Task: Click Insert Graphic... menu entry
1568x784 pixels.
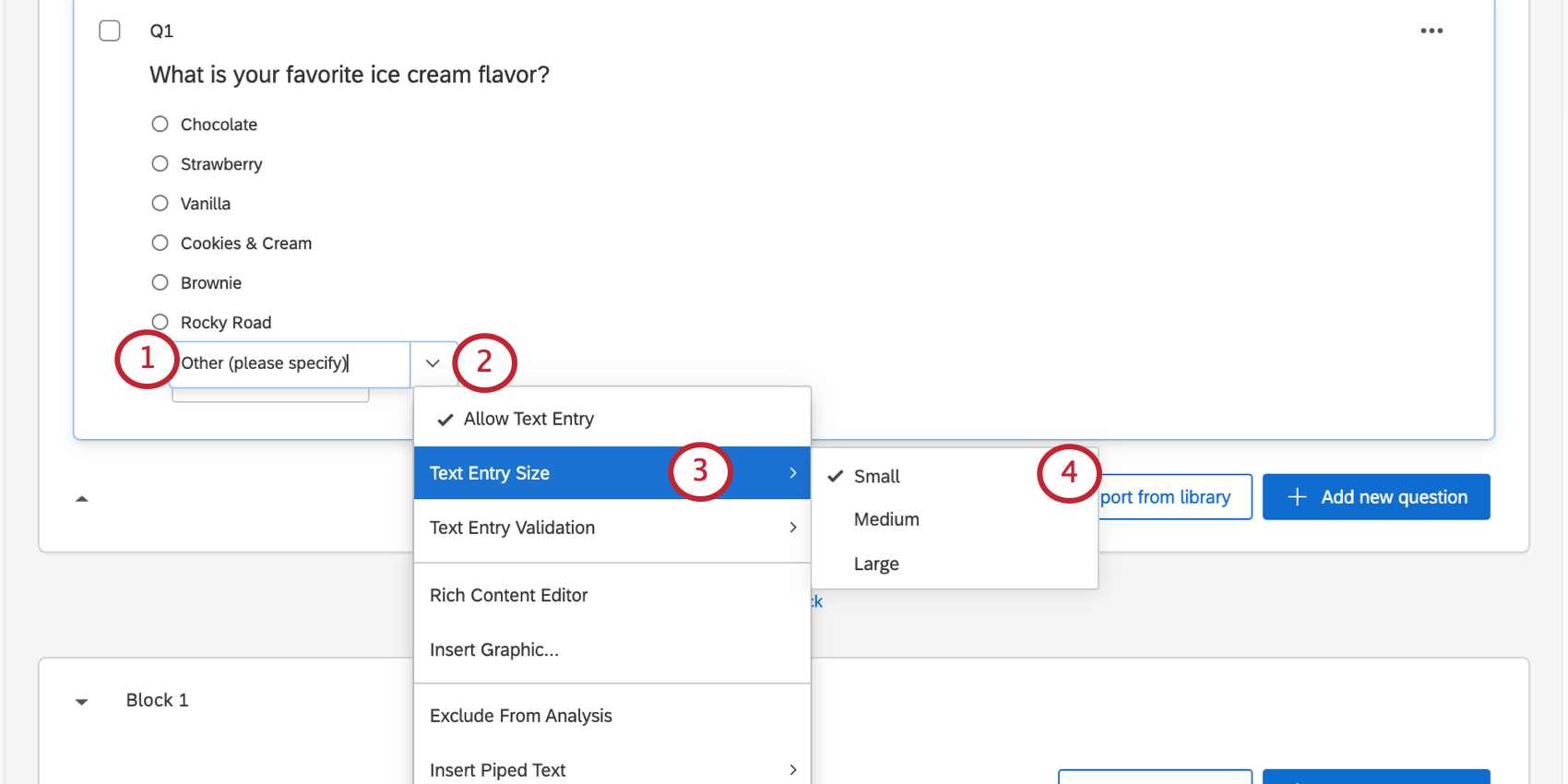Action: coord(494,650)
